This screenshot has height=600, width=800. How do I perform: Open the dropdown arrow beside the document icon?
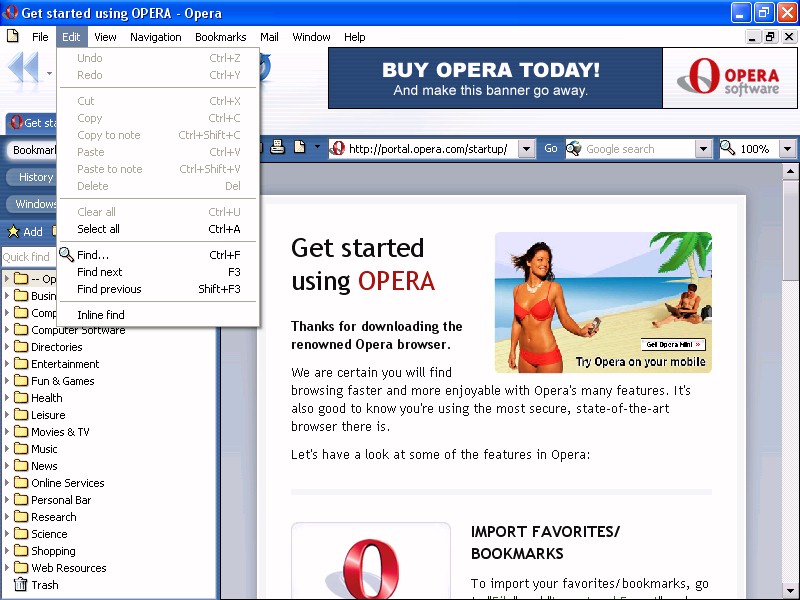point(317,147)
